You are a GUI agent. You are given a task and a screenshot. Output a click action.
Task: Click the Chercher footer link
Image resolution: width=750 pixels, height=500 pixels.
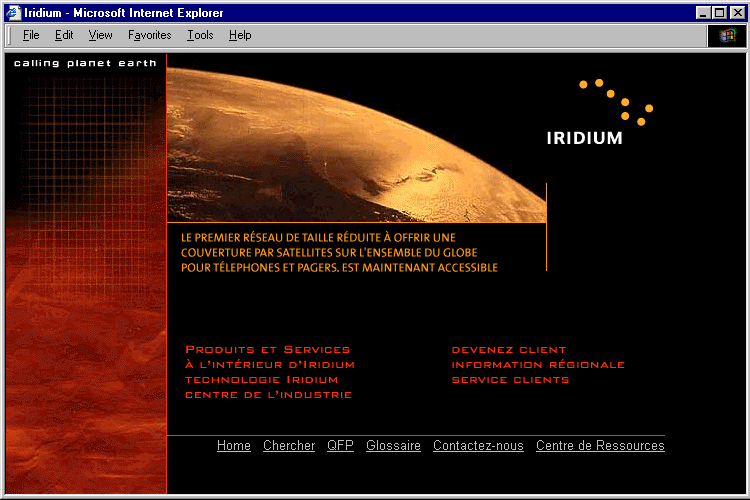point(289,445)
